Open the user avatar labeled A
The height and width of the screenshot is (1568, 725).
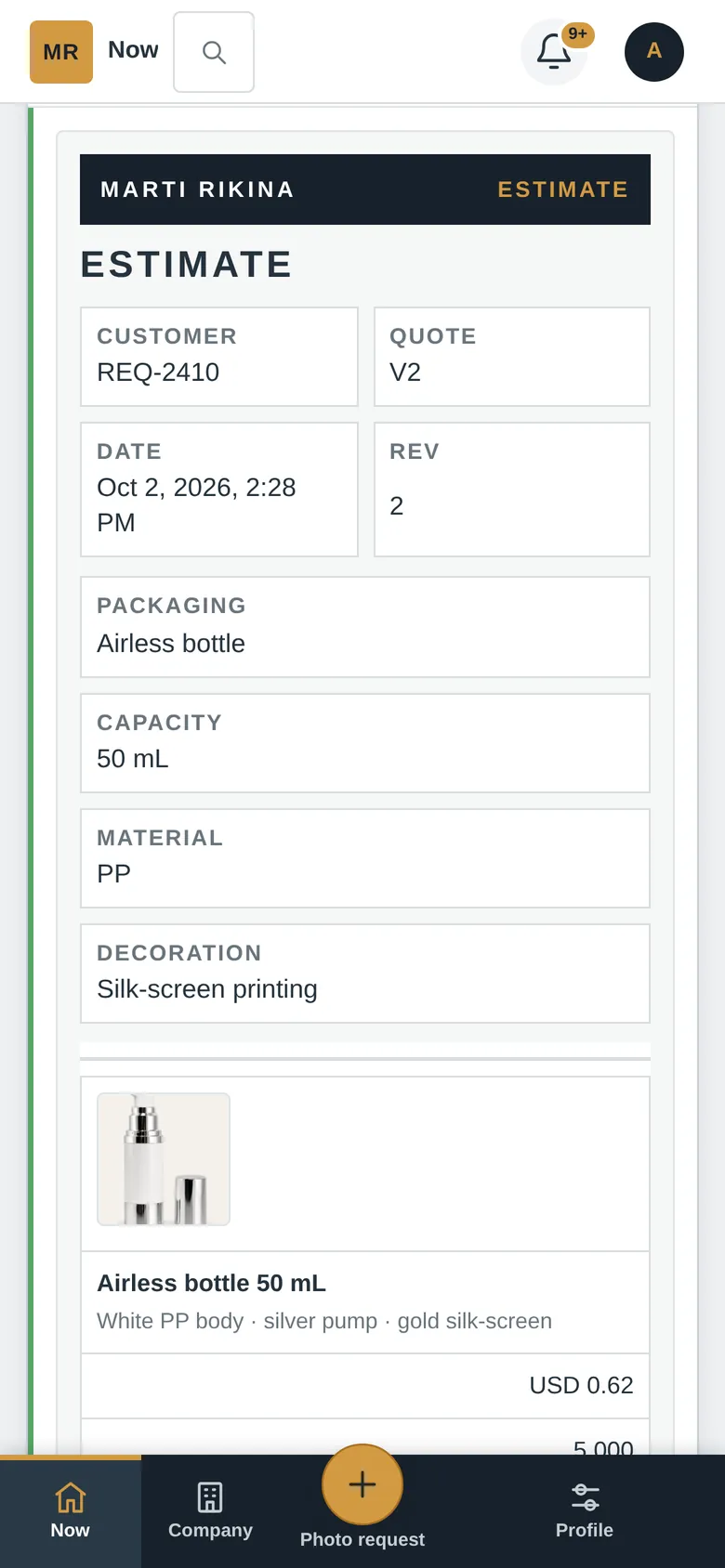click(x=654, y=52)
